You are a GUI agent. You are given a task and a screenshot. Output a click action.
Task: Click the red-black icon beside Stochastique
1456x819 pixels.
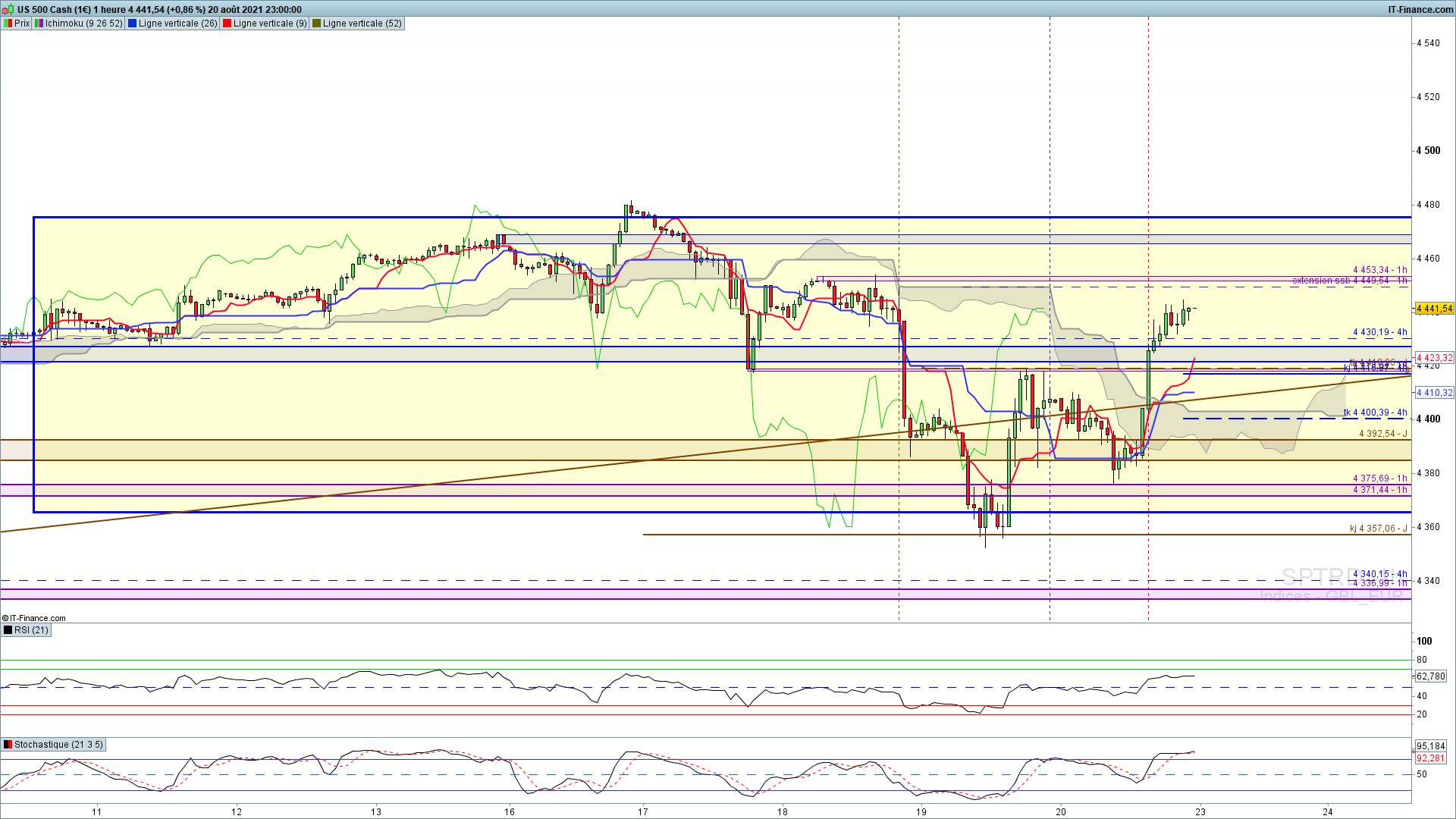pyautogui.click(x=8, y=745)
